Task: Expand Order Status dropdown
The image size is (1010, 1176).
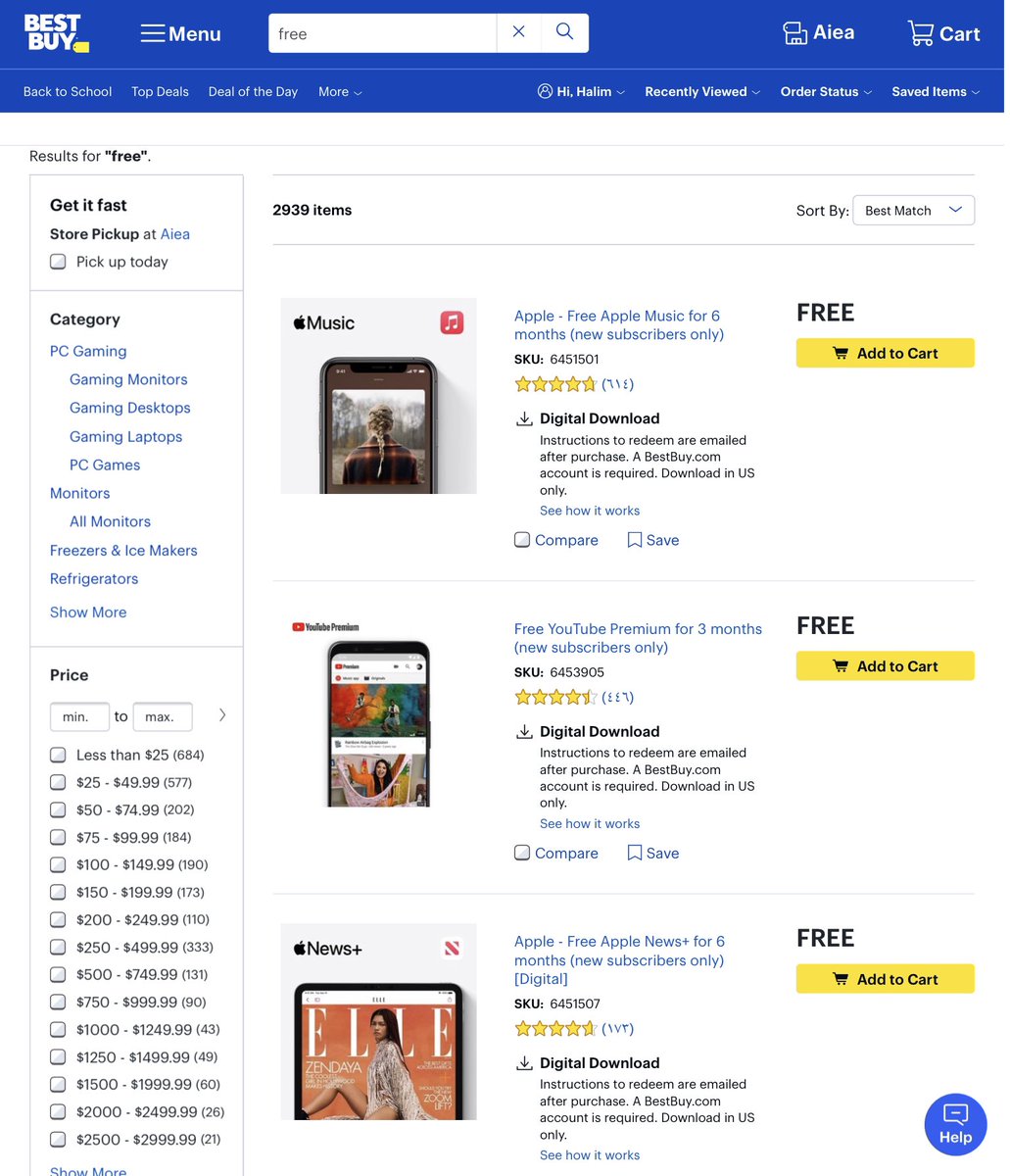Action: click(x=826, y=91)
